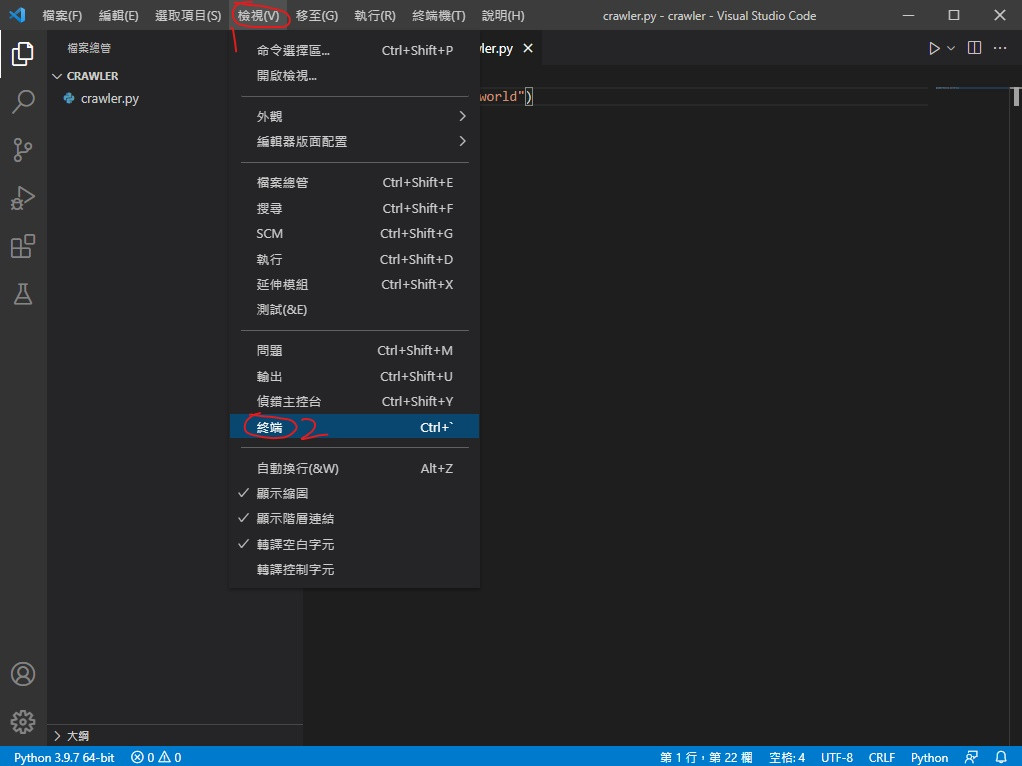Screen dimensions: 1022x766
Task: Open the Run and Debug activity icon
Action: [x=23, y=198]
